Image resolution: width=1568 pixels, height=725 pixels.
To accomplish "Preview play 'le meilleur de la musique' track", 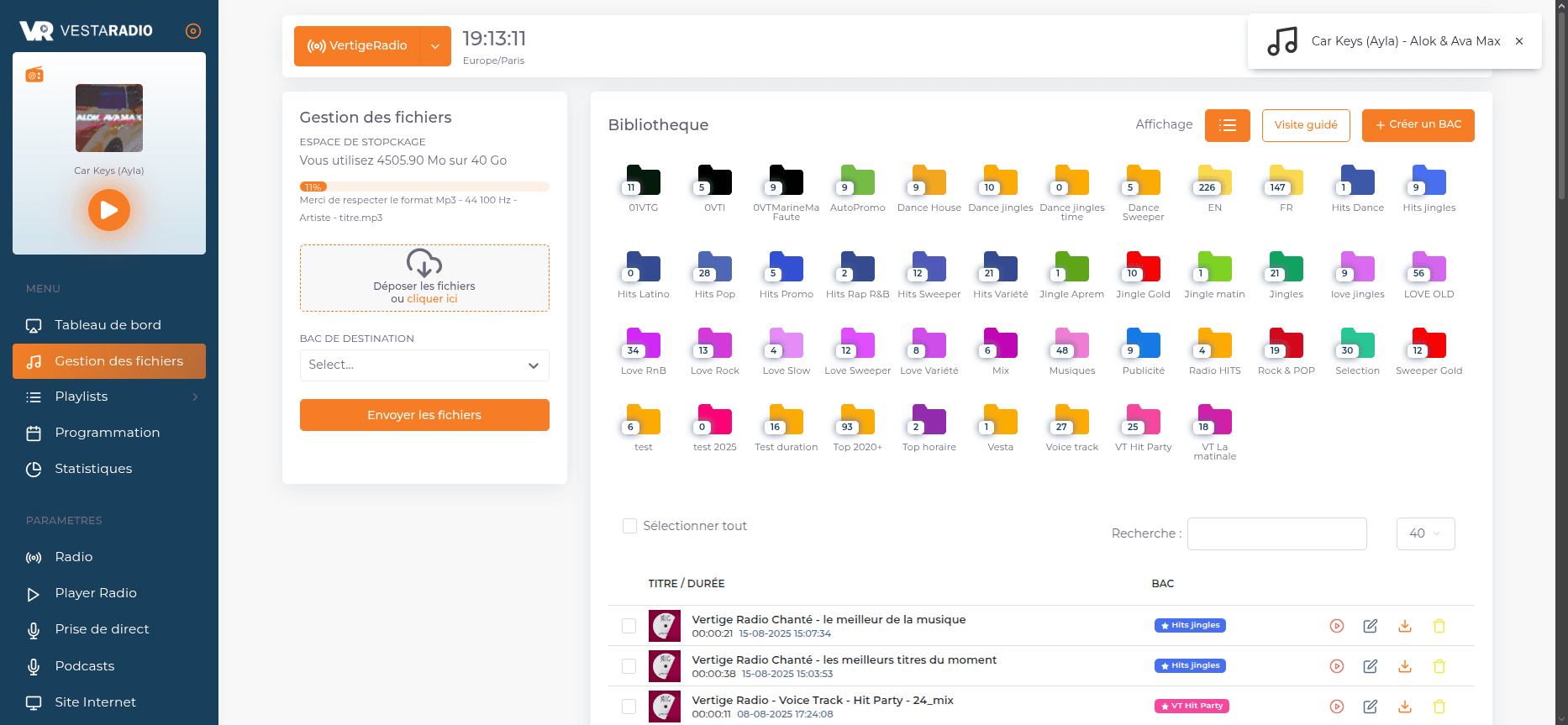I will coord(1337,626).
